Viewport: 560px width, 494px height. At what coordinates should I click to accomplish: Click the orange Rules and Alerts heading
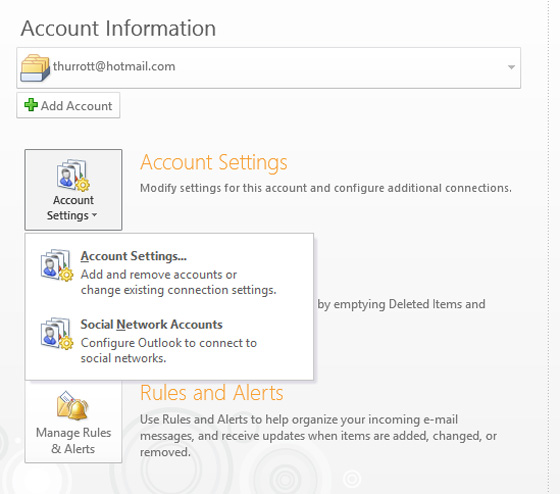coord(211,393)
